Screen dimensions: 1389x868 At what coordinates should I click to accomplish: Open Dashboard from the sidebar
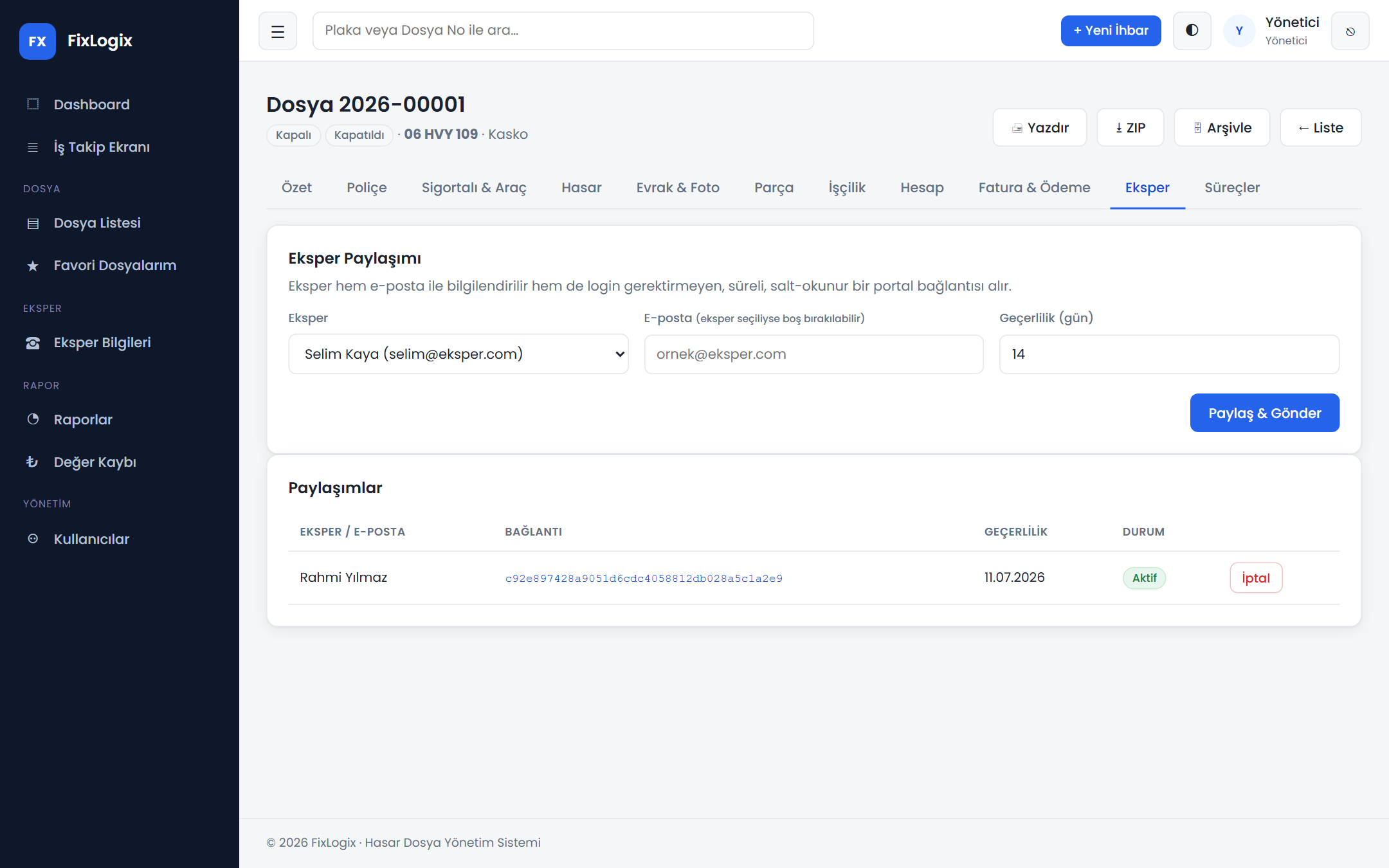click(120, 104)
